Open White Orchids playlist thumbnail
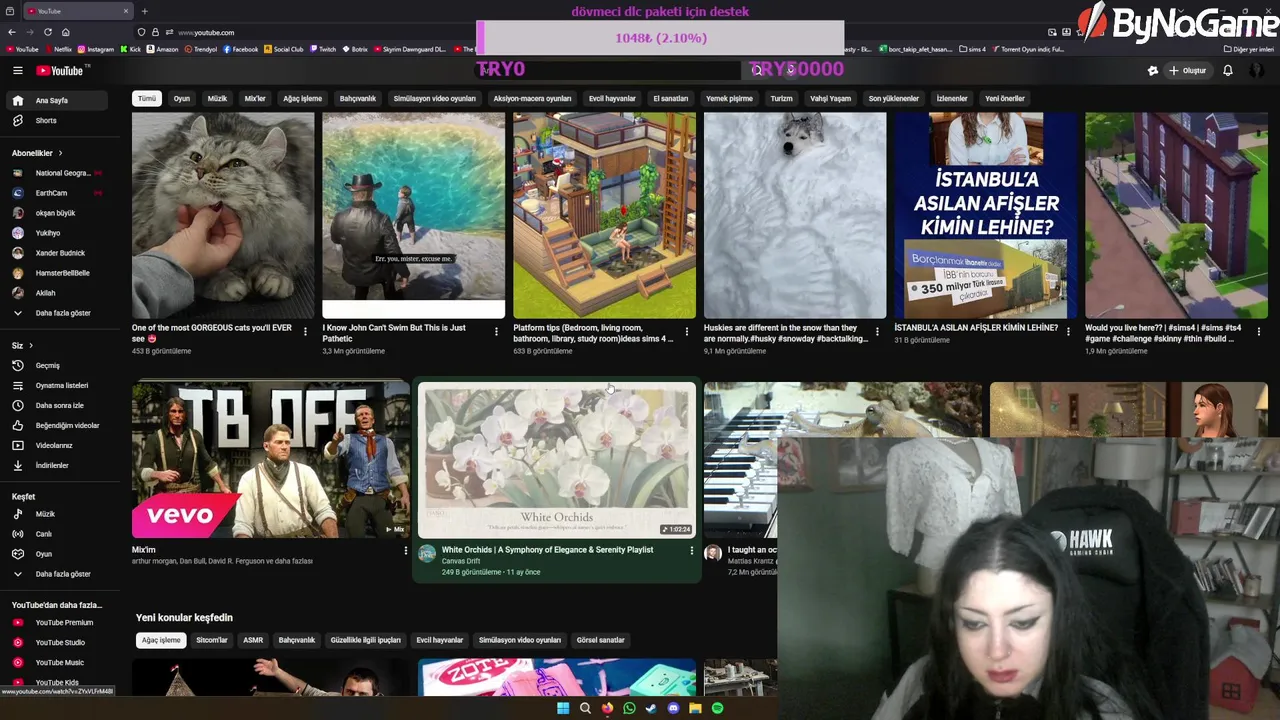The image size is (1280, 720). pyautogui.click(x=557, y=460)
